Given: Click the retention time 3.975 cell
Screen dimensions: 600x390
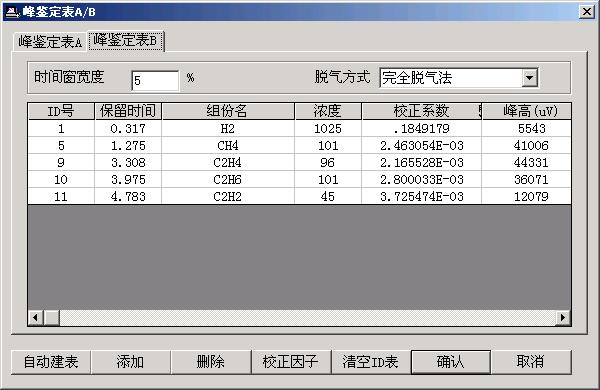Looking at the screenshot, I should (128, 179).
